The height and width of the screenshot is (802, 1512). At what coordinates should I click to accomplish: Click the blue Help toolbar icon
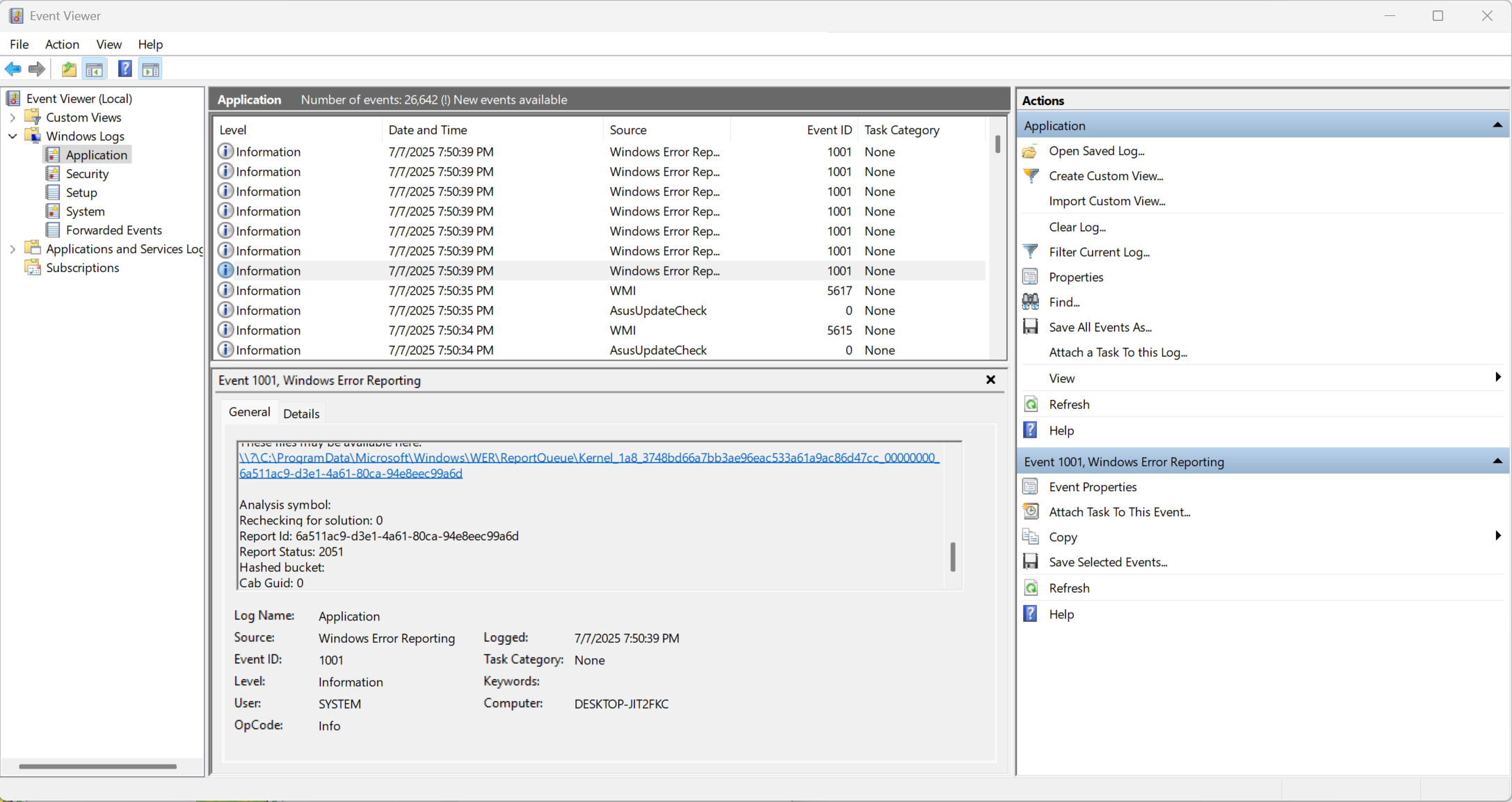[x=125, y=69]
